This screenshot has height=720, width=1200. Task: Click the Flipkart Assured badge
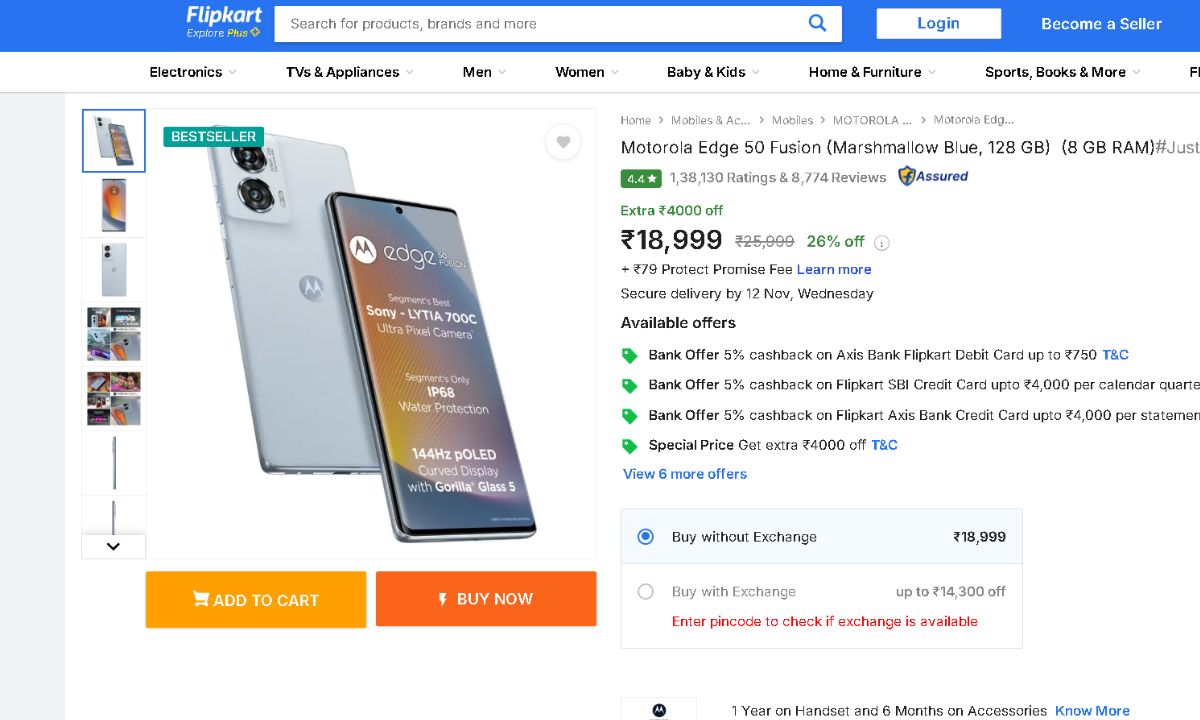pos(933,177)
